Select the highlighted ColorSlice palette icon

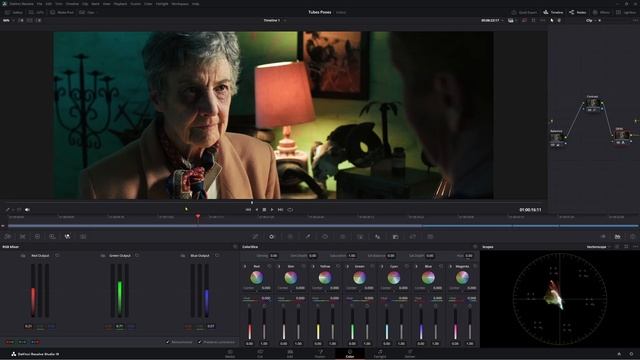[x=272, y=236]
